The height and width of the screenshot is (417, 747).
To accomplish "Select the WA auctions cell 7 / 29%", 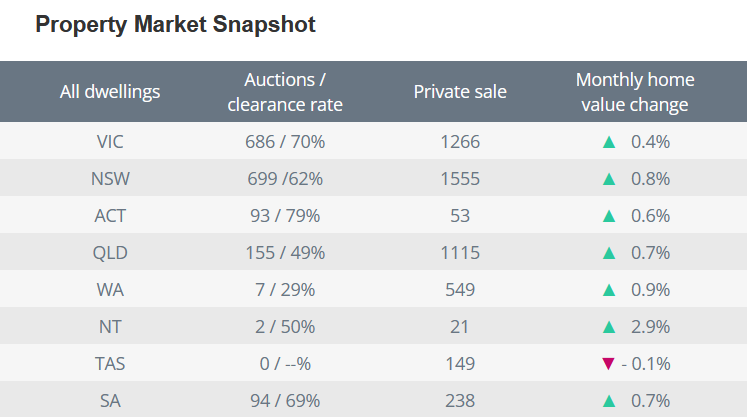I will (285, 290).
